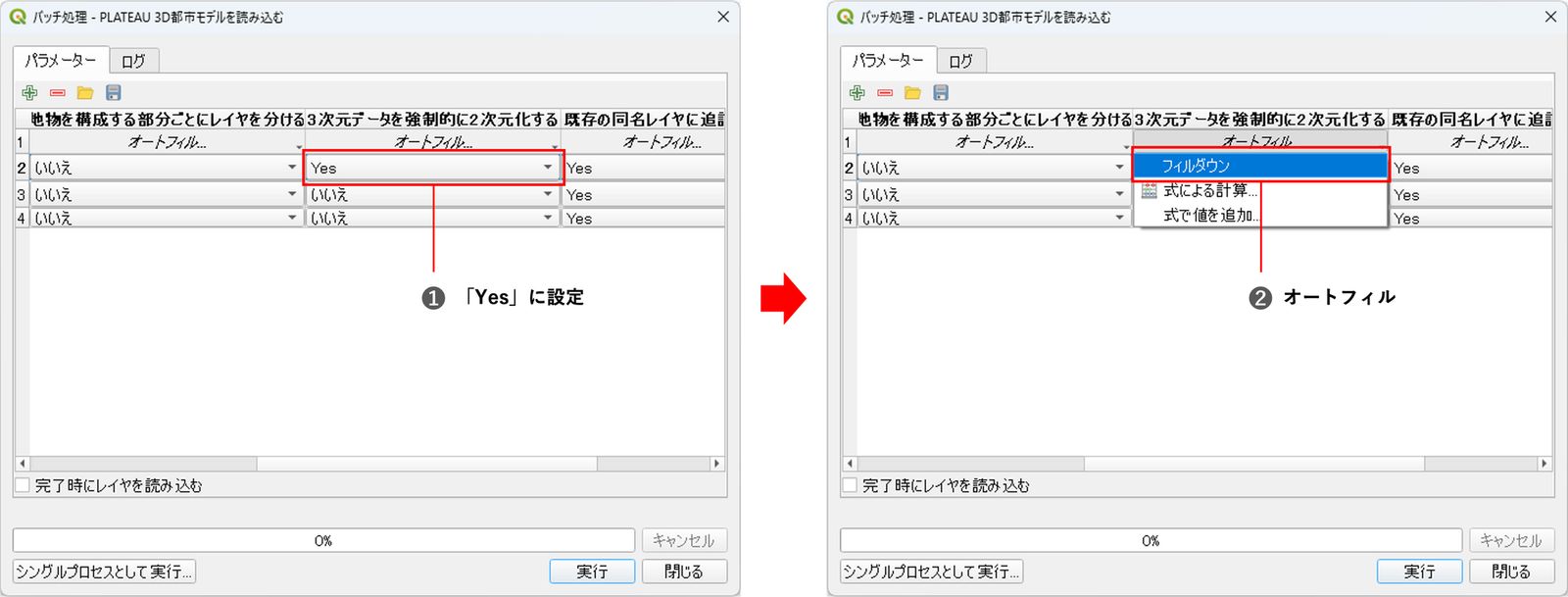
Task: Click 建物を構成する部分ごとにレイヤを分ける header in right dialog
Action: coord(995,120)
